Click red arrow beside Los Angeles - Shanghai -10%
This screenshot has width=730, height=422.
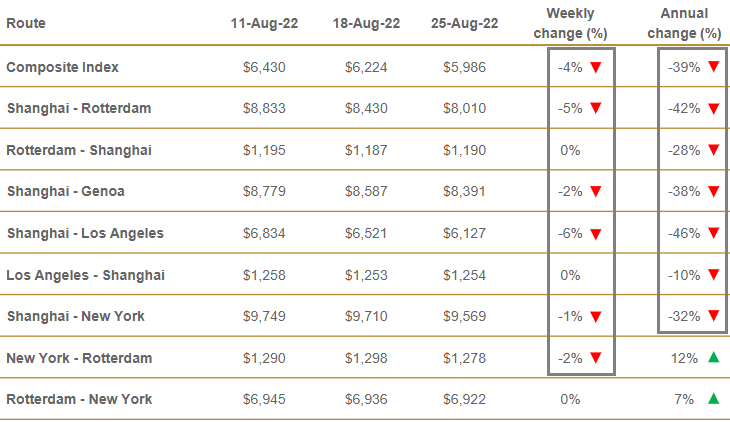[x=713, y=275]
